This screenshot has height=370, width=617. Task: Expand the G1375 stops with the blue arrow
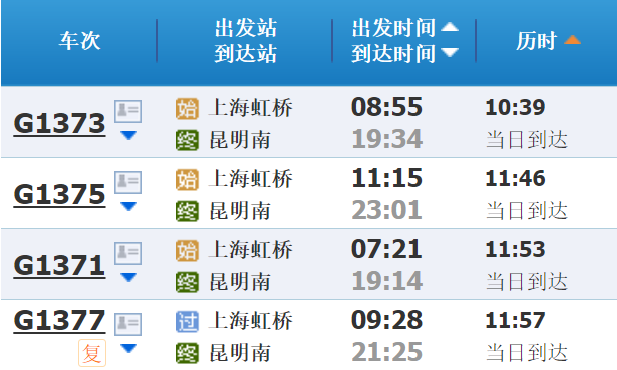click(128, 206)
